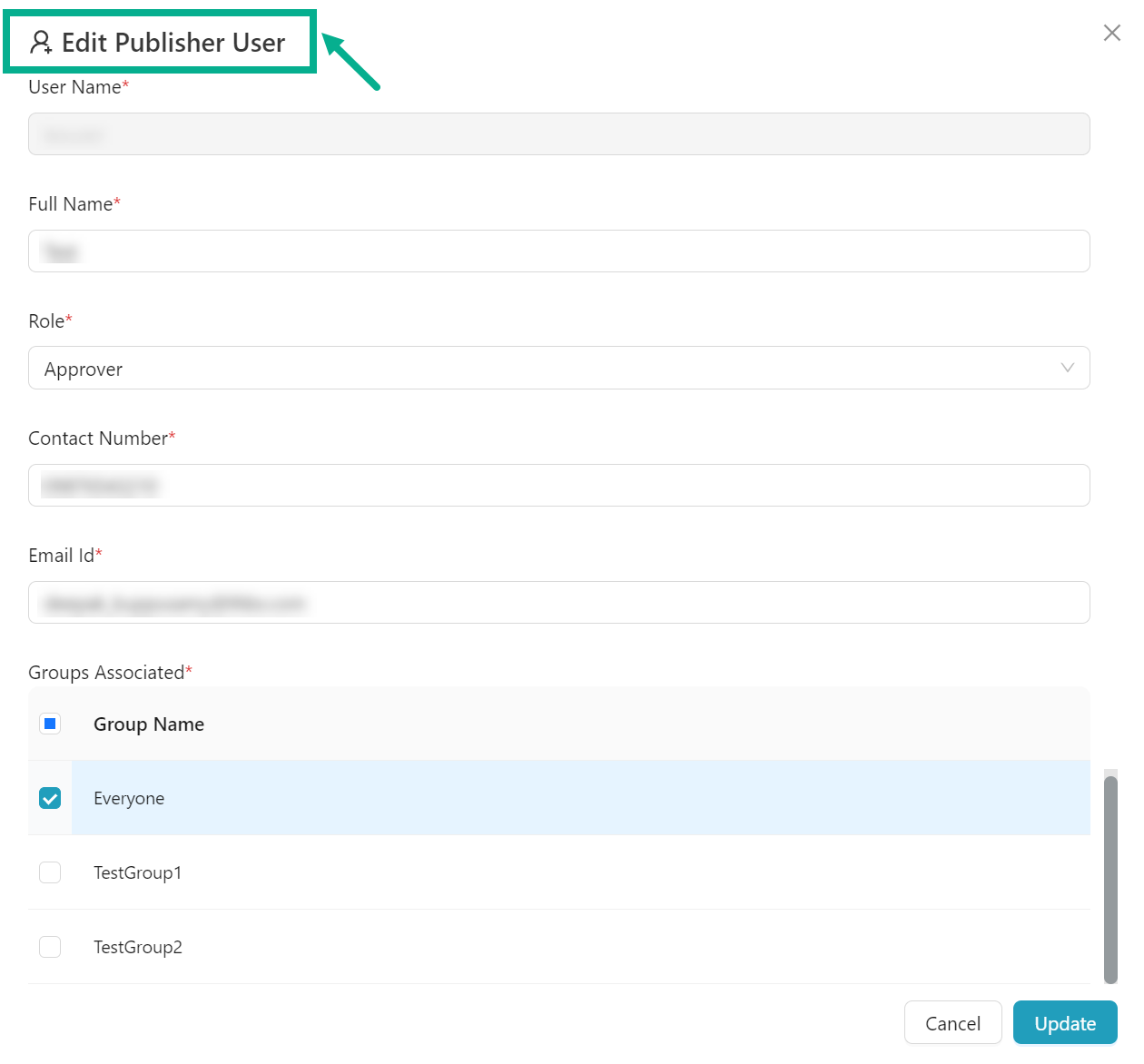
Task: Select the Email Id text box
Action: (558, 603)
